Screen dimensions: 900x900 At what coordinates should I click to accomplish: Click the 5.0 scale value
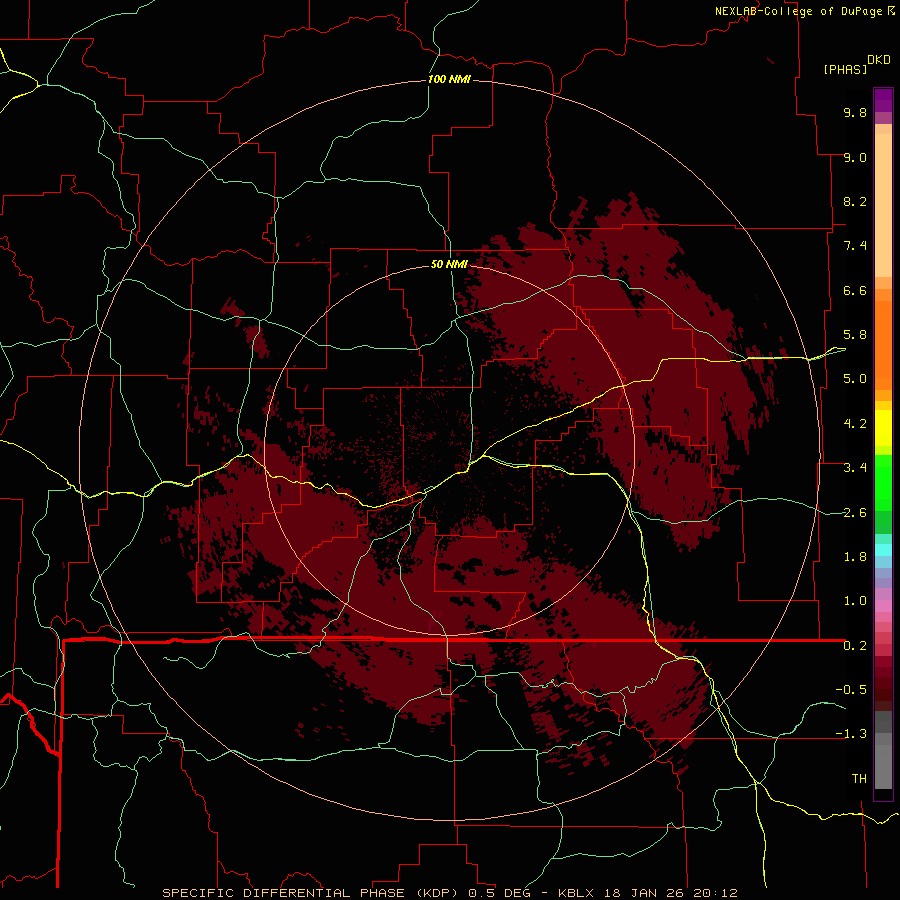[855, 379]
